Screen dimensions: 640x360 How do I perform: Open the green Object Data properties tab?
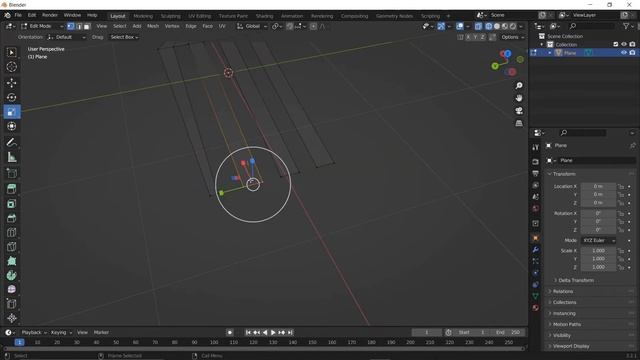[536, 296]
